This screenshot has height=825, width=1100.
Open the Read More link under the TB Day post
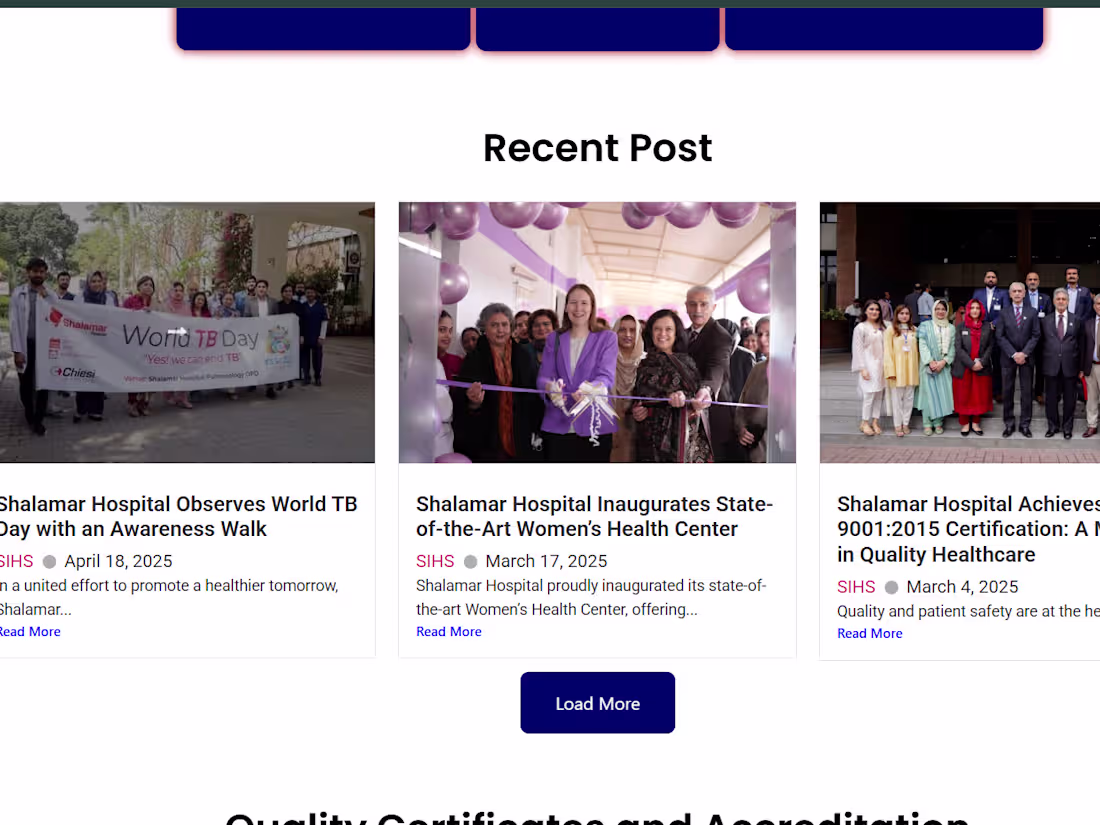click(x=30, y=631)
